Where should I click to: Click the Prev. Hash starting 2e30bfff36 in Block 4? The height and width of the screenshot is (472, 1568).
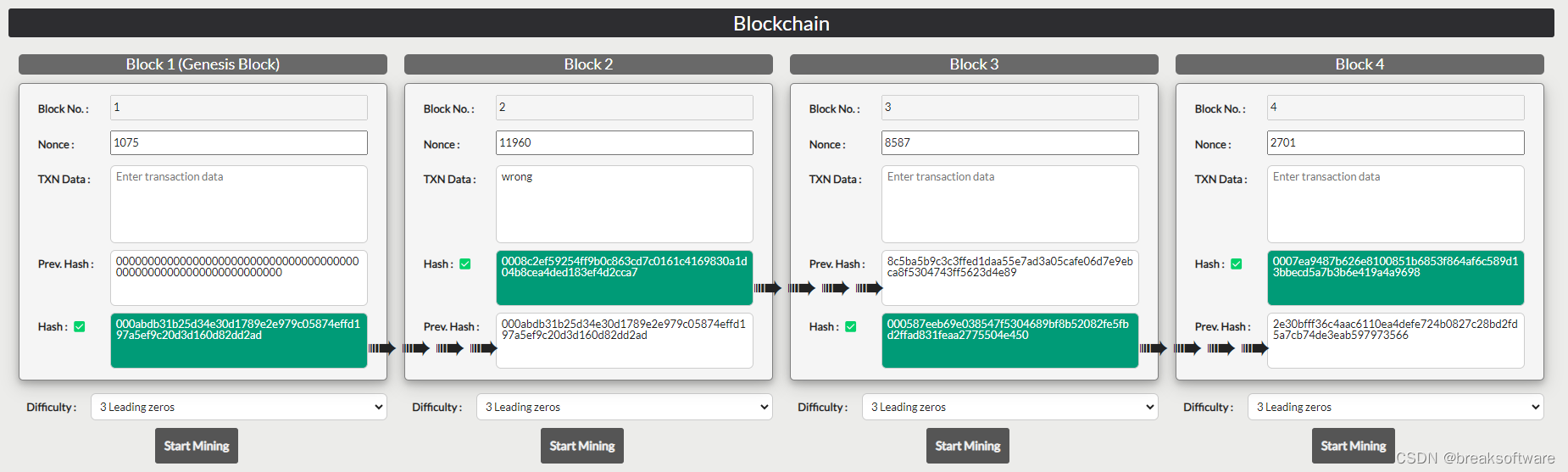pyautogui.click(x=1396, y=341)
